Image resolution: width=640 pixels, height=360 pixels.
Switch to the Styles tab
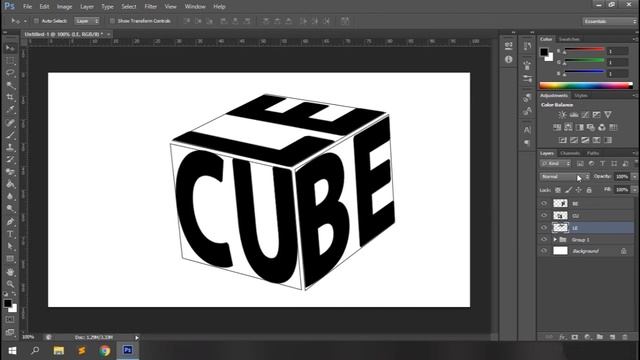[581, 96]
